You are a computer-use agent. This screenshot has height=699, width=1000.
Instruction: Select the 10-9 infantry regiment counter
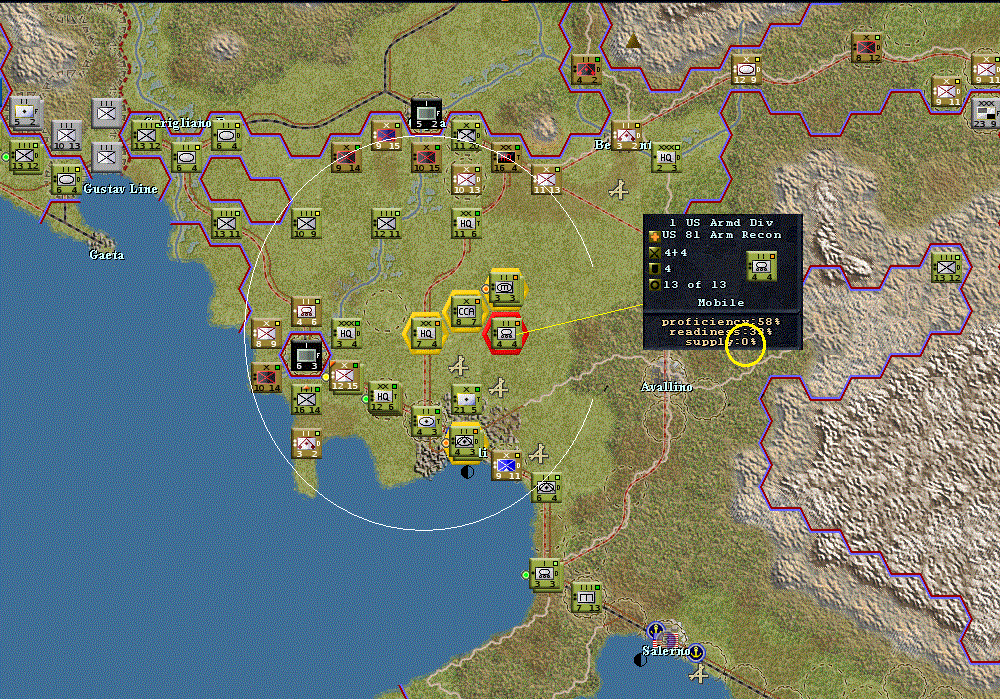[306, 224]
